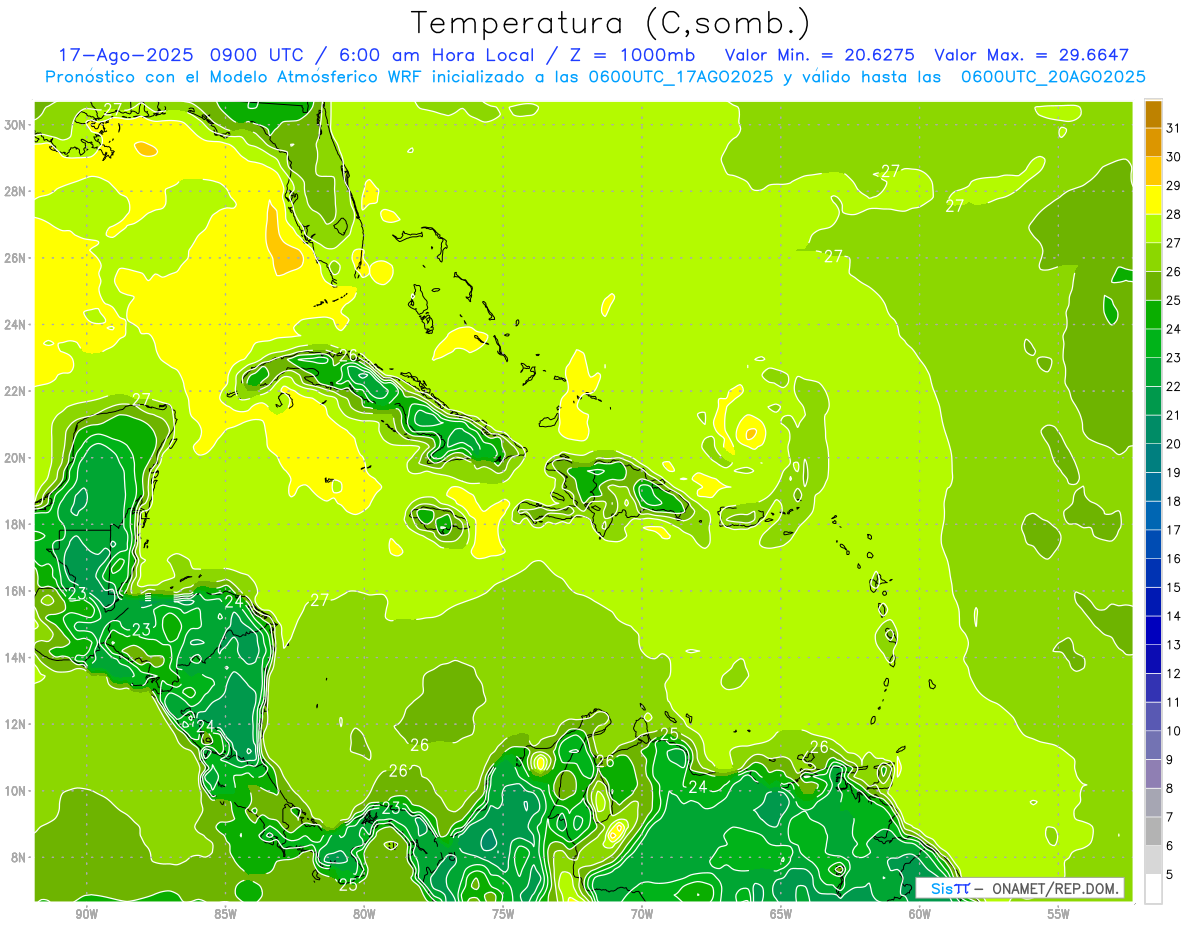Click the colorbar label '31'

pos(1173,128)
